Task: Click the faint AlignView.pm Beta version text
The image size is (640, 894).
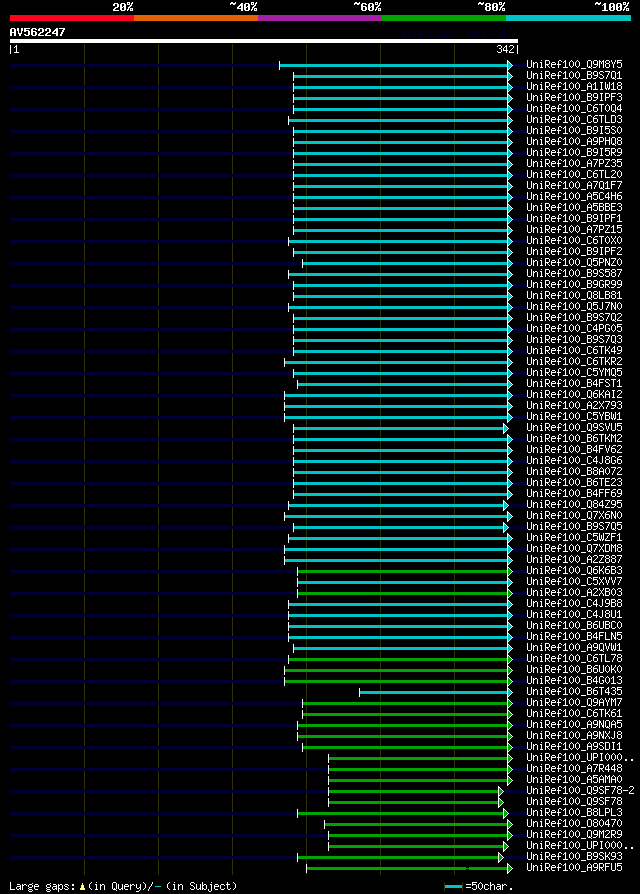Action: [458, 34]
